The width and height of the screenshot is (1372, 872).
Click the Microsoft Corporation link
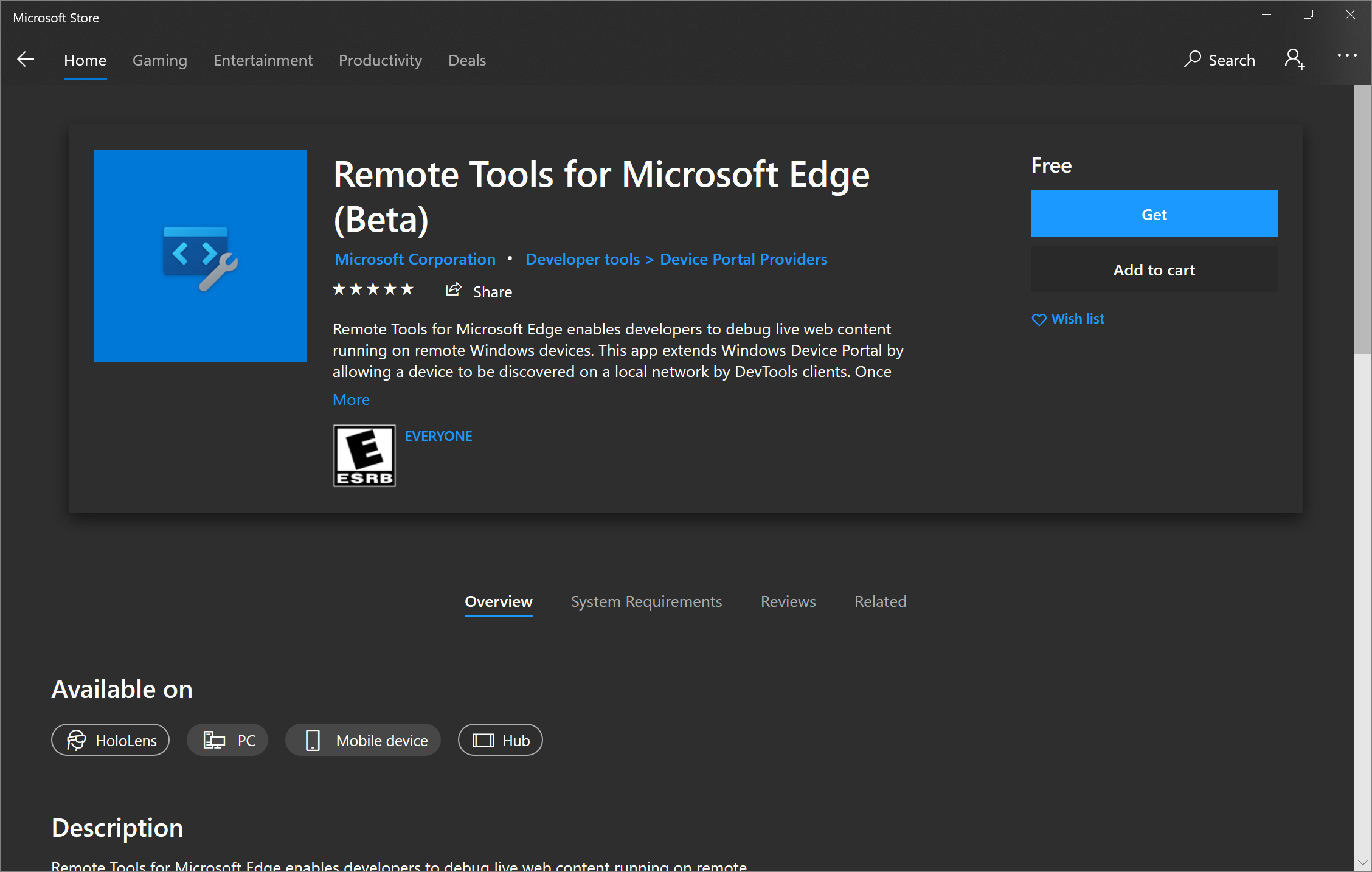[415, 259]
